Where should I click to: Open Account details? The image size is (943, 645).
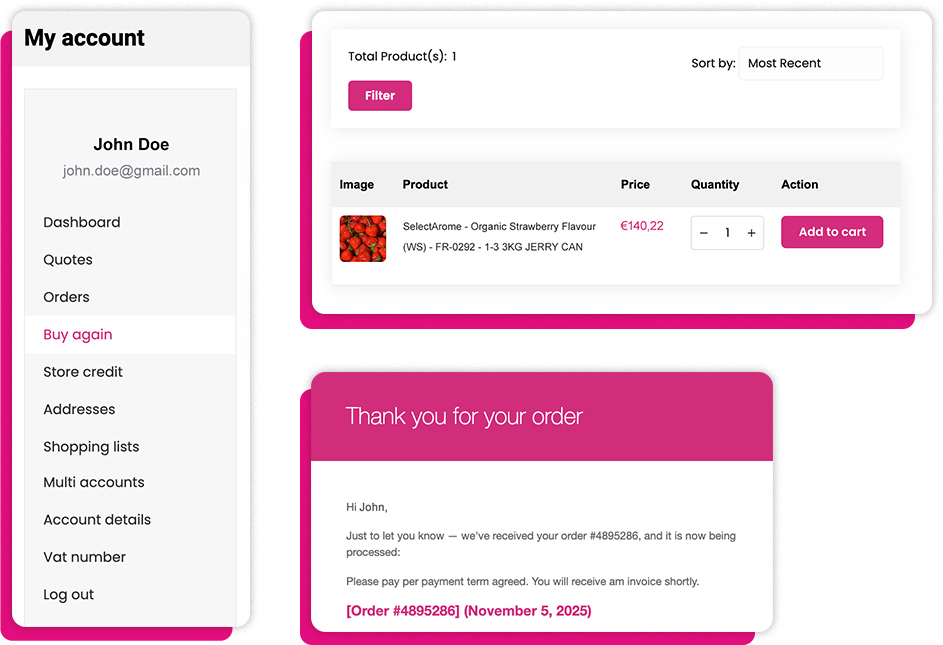[97, 519]
